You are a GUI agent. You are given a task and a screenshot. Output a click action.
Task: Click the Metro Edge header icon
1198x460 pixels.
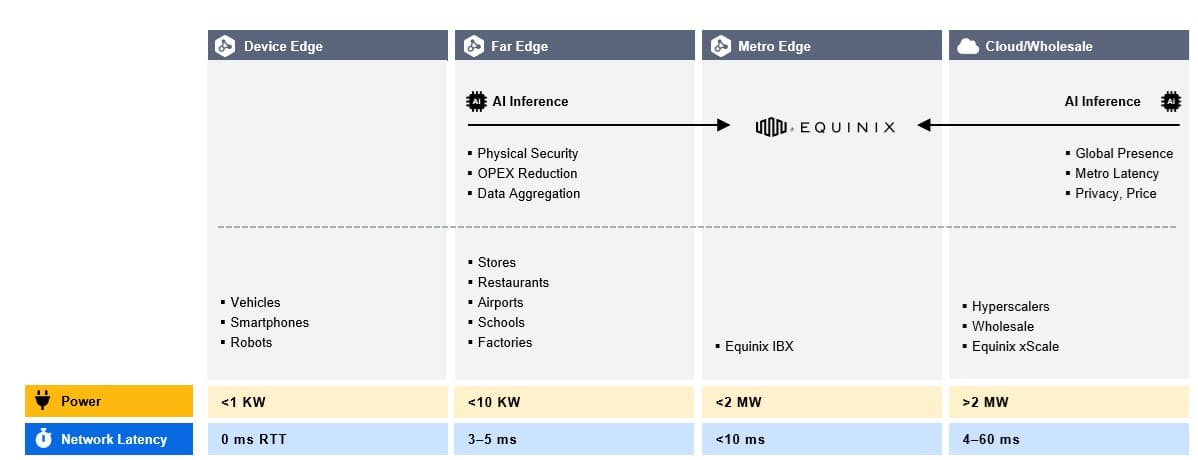(x=719, y=46)
